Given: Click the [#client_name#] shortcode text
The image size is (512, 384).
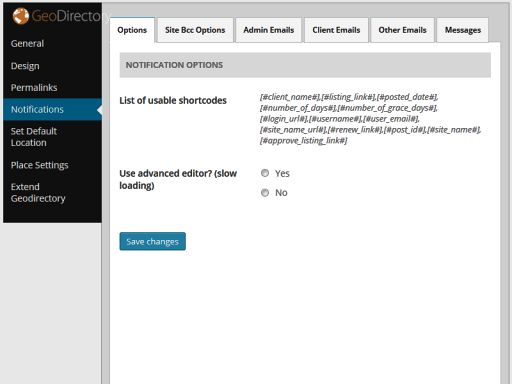Looking at the screenshot, I should (290, 97).
